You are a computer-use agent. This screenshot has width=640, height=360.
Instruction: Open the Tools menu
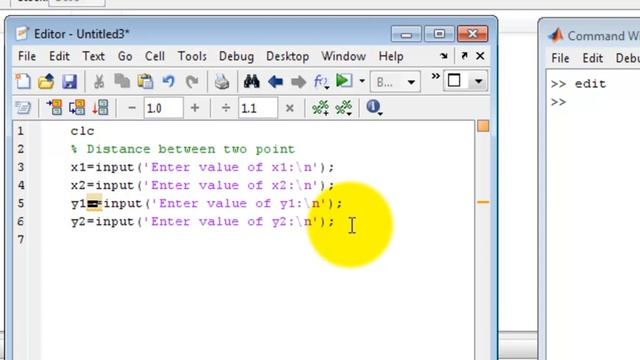192,56
